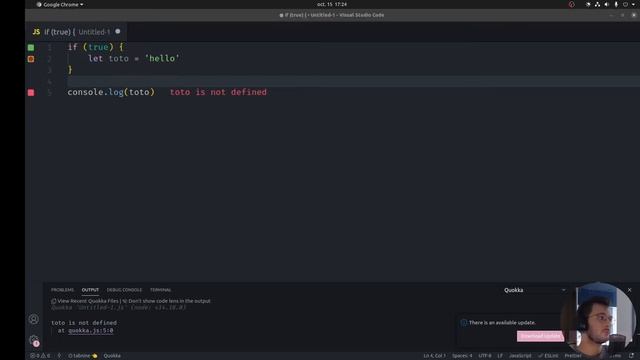640x360 pixels.
Task: Switch to the PROBLEMS panel tab
Action: click(x=62, y=290)
